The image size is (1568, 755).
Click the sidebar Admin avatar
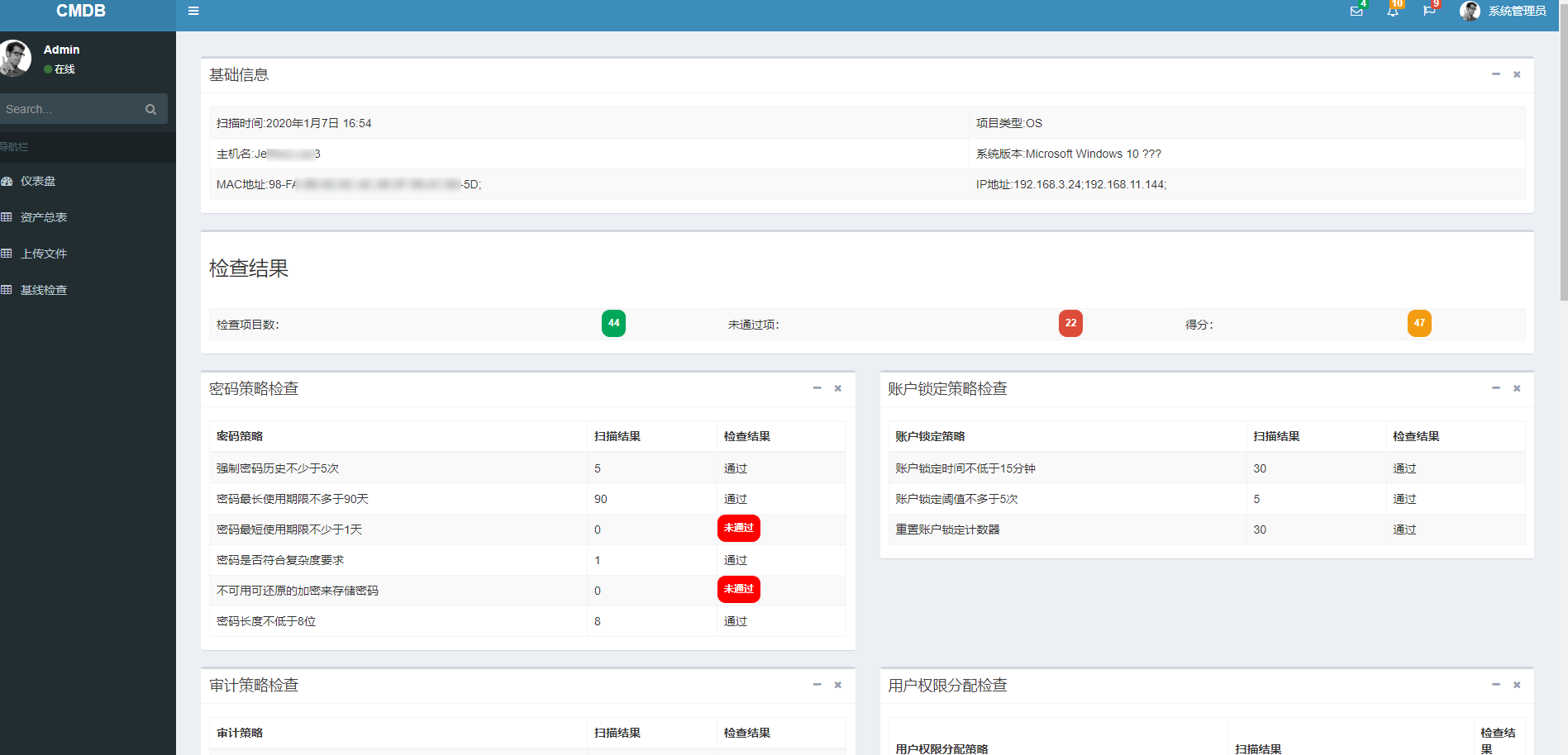pyautogui.click(x=15, y=58)
